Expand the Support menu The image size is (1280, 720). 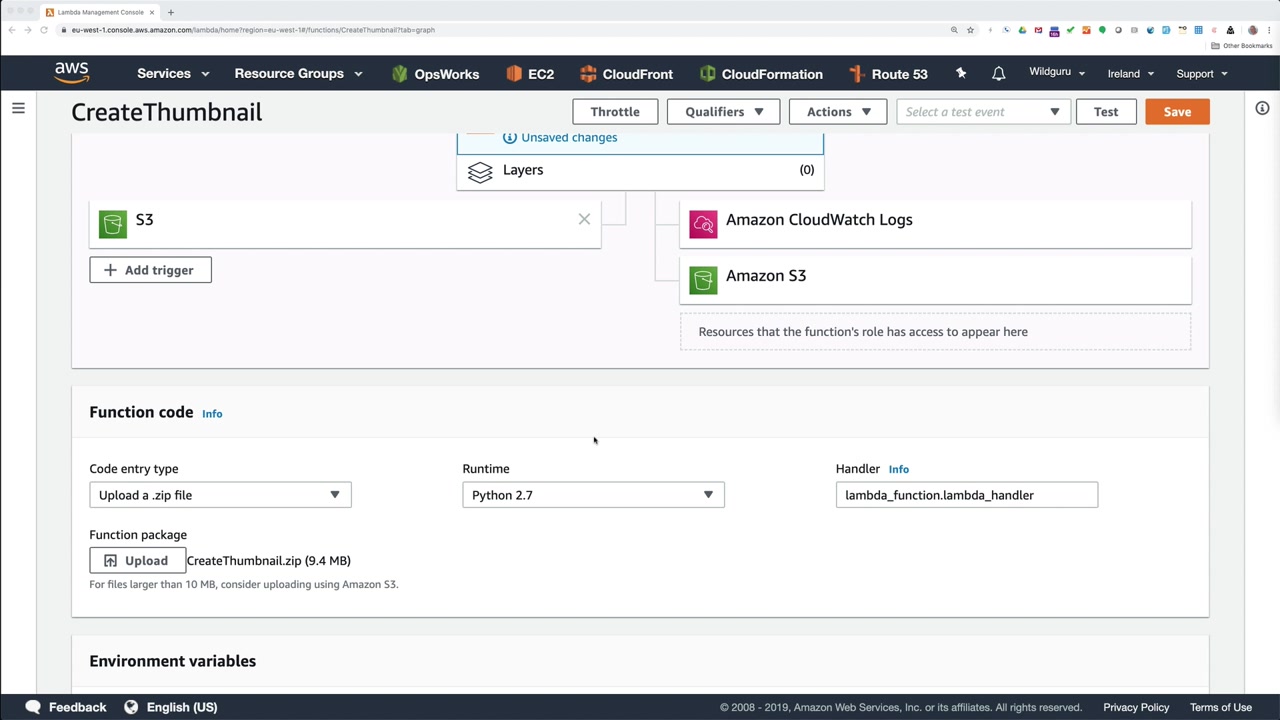pyautogui.click(x=1202, y=74)
